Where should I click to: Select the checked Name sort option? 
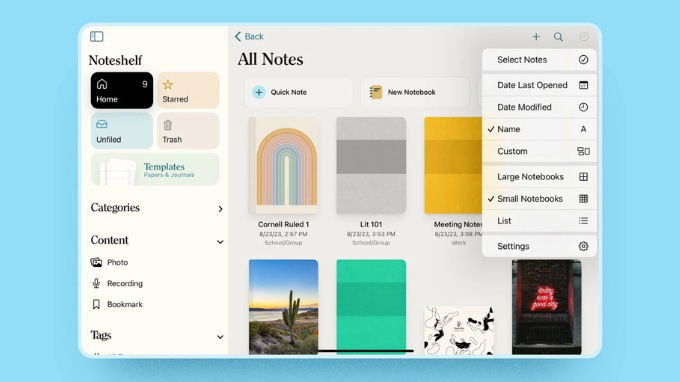click(539, 129)
